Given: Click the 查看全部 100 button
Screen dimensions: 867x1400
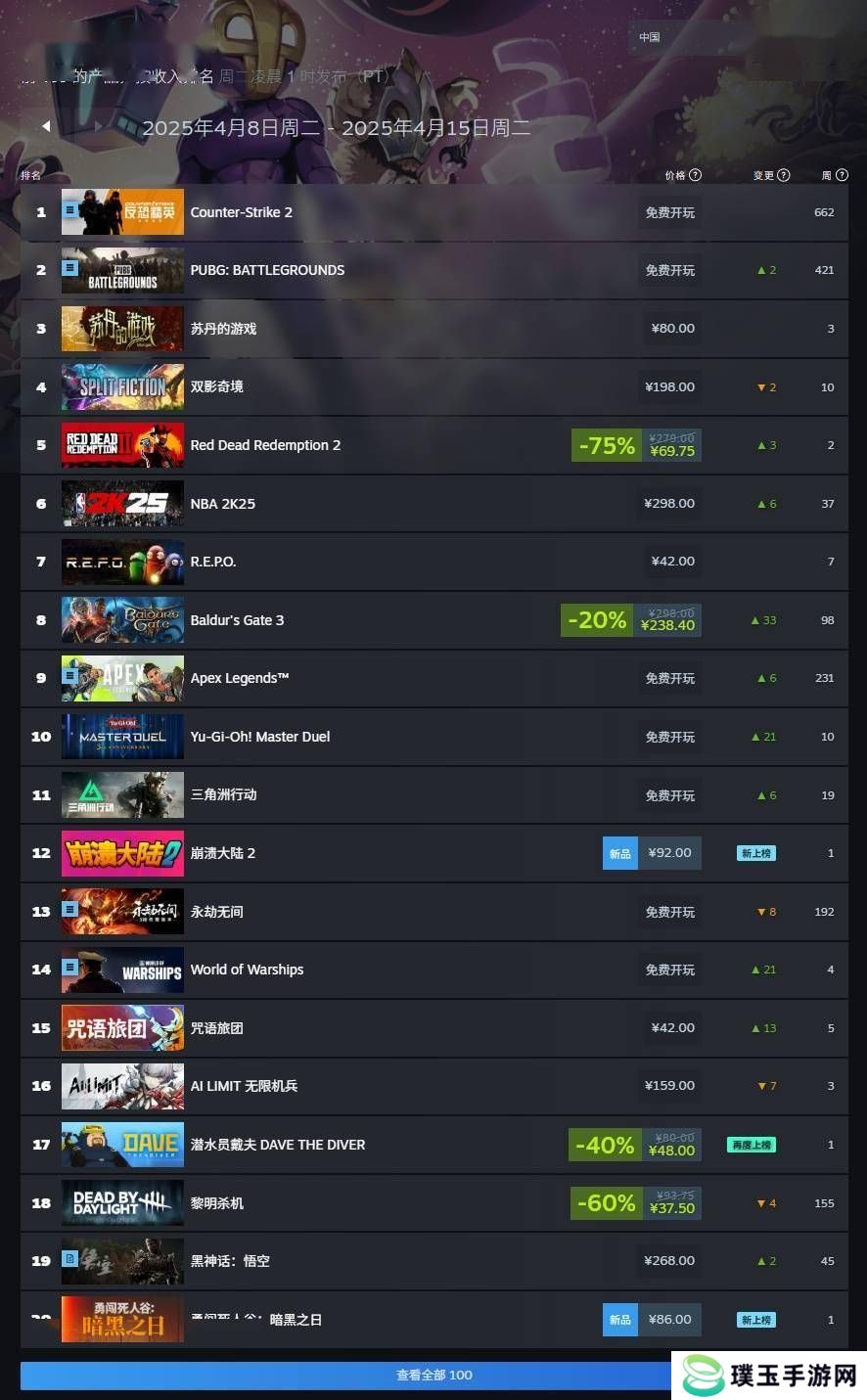Looking at the screenshot, I should 433,1375.
